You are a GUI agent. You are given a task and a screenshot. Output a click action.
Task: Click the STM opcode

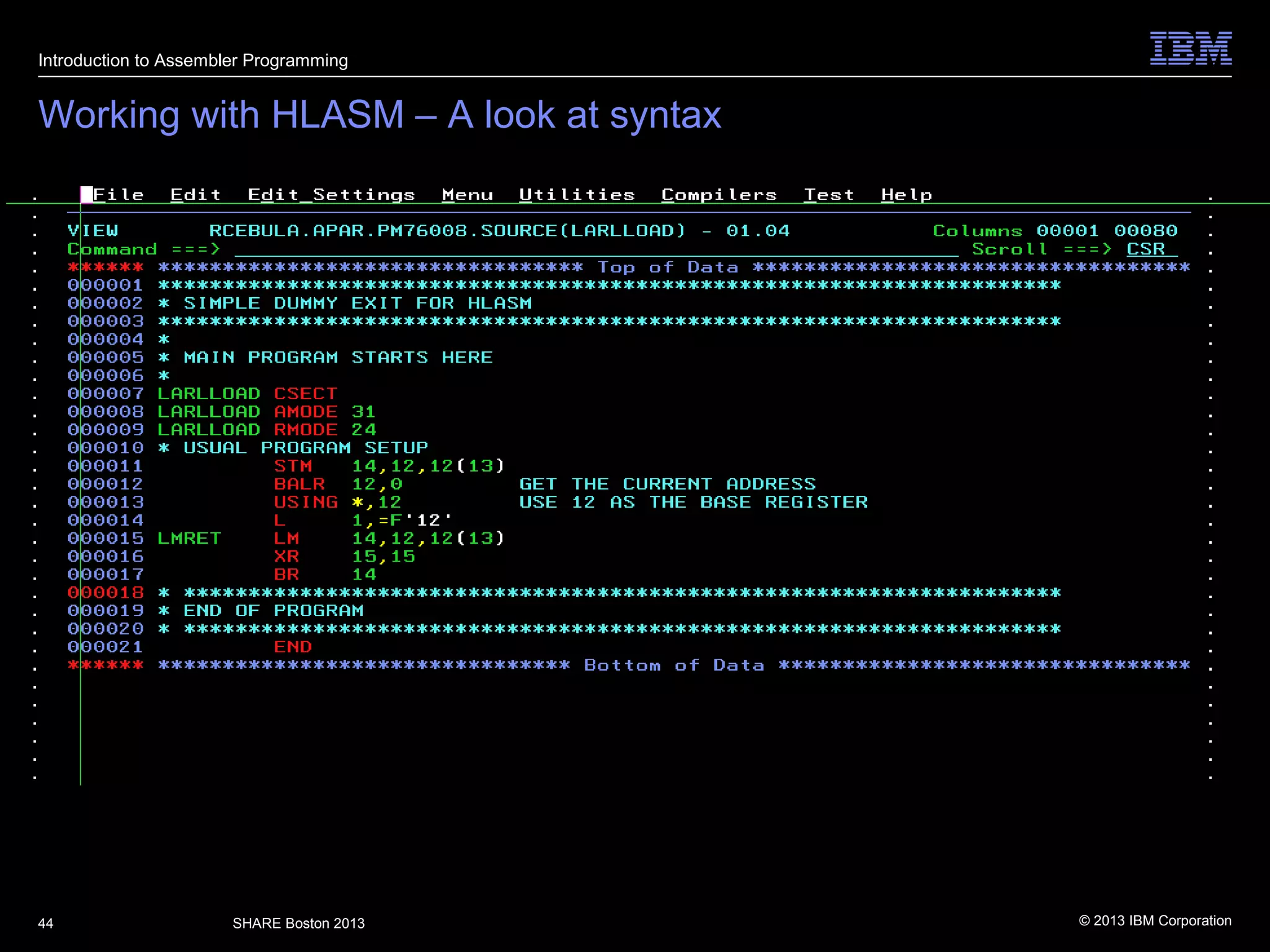[293, 466]
